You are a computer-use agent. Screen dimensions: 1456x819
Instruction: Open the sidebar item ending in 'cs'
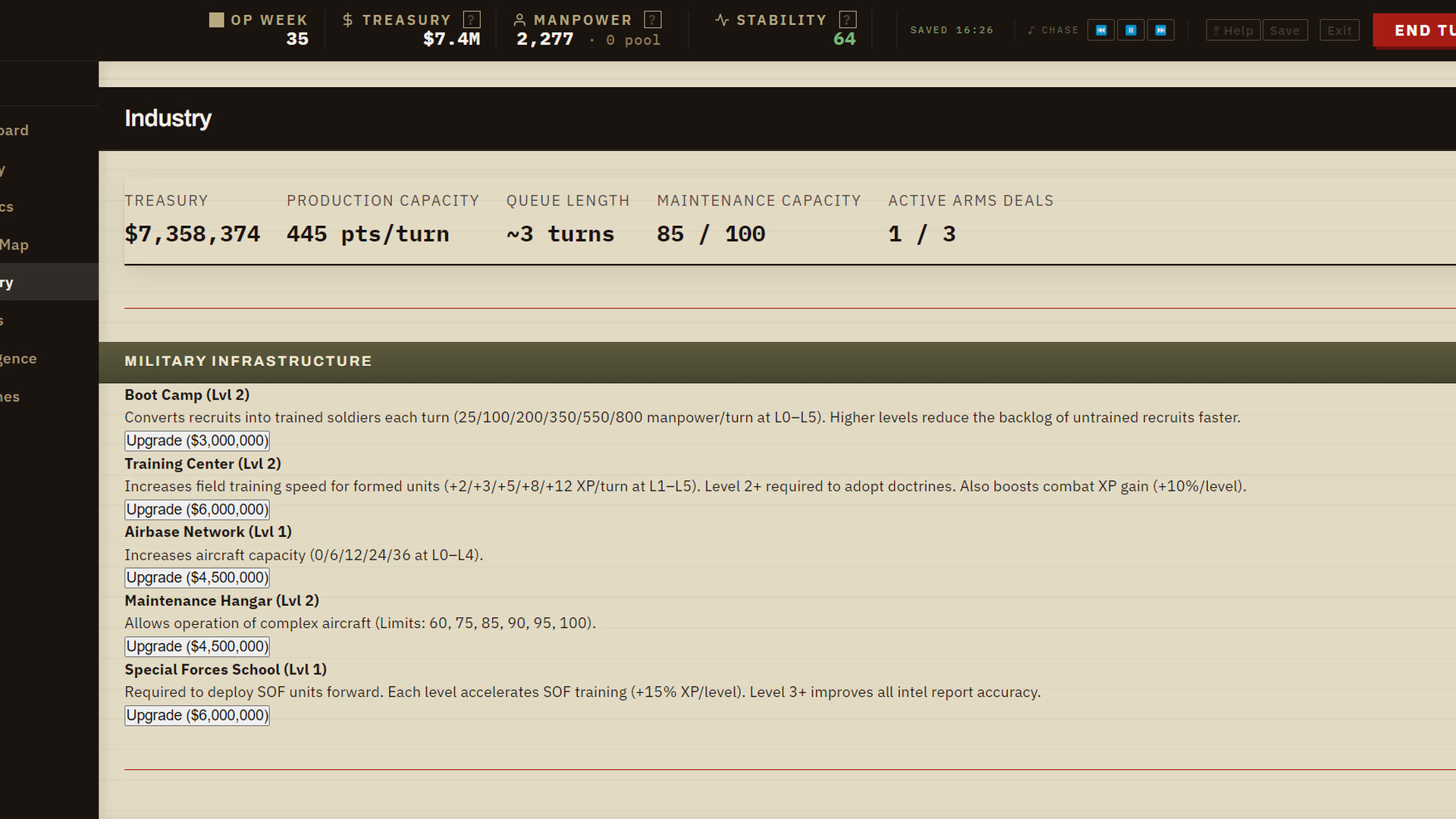coord(49,206)
